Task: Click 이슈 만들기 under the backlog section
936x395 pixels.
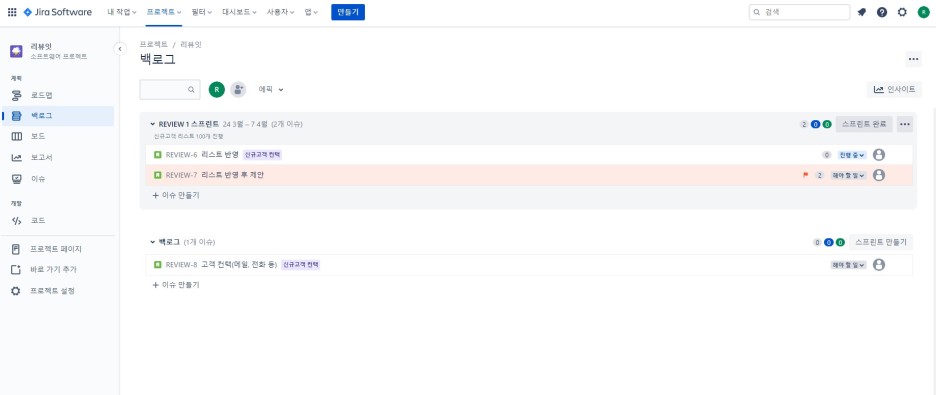Action: [x=176, y=285]
